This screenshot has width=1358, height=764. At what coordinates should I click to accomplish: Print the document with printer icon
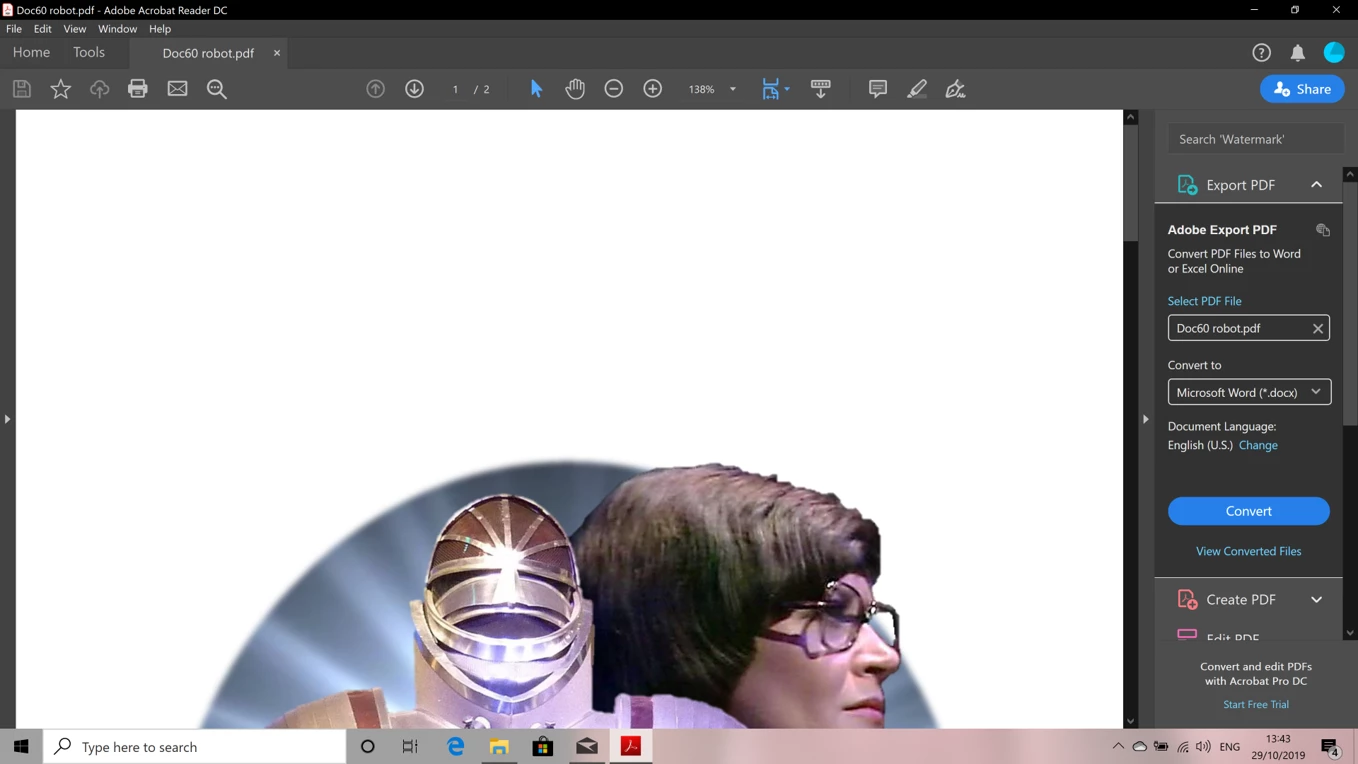coord(138,89)
